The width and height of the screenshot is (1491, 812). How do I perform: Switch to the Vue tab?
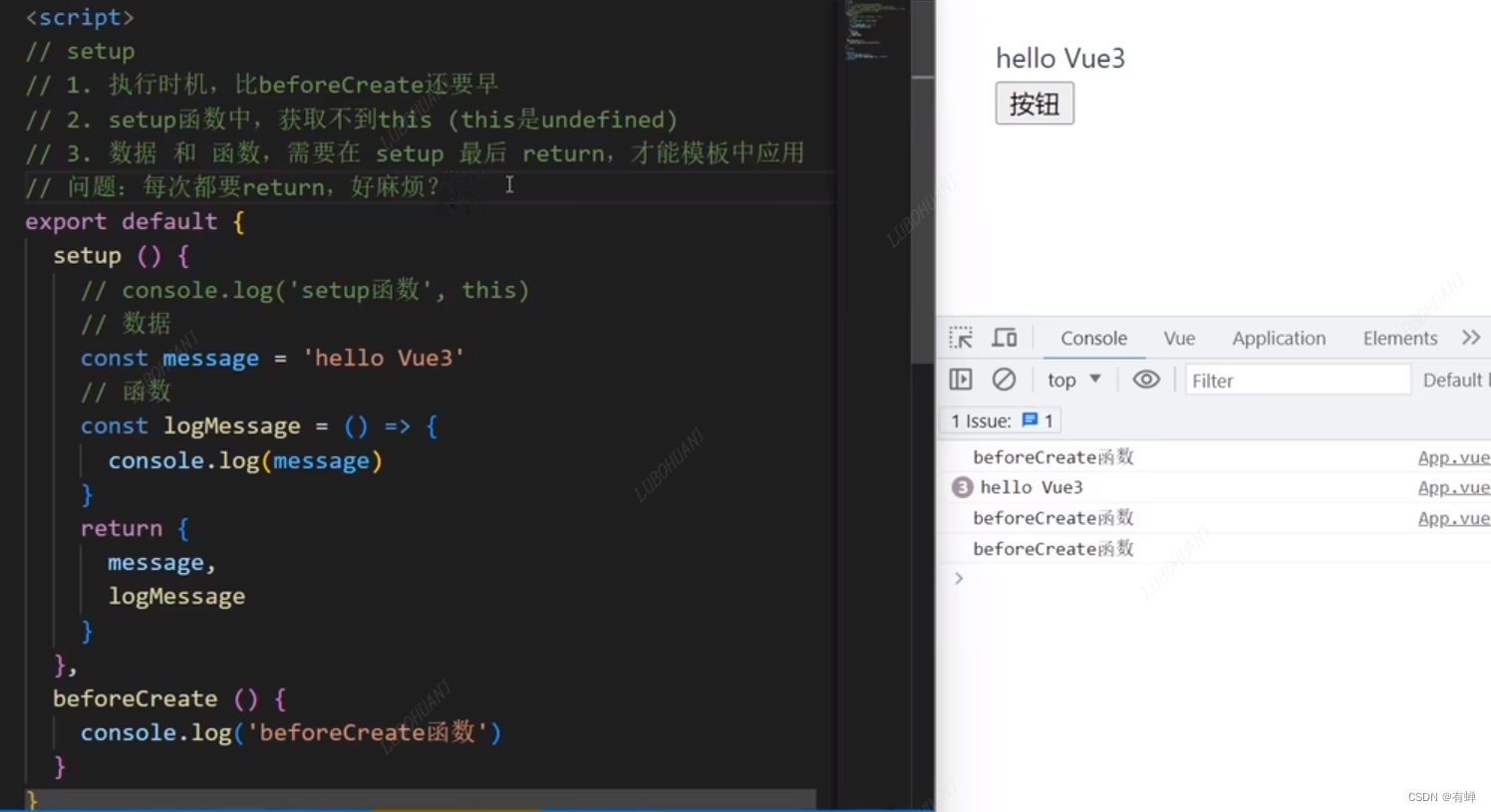tap(1179, 338)
